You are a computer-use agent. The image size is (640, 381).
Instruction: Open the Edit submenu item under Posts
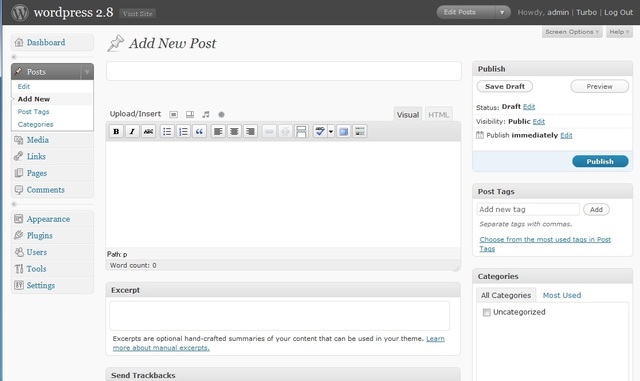(24, 87)
